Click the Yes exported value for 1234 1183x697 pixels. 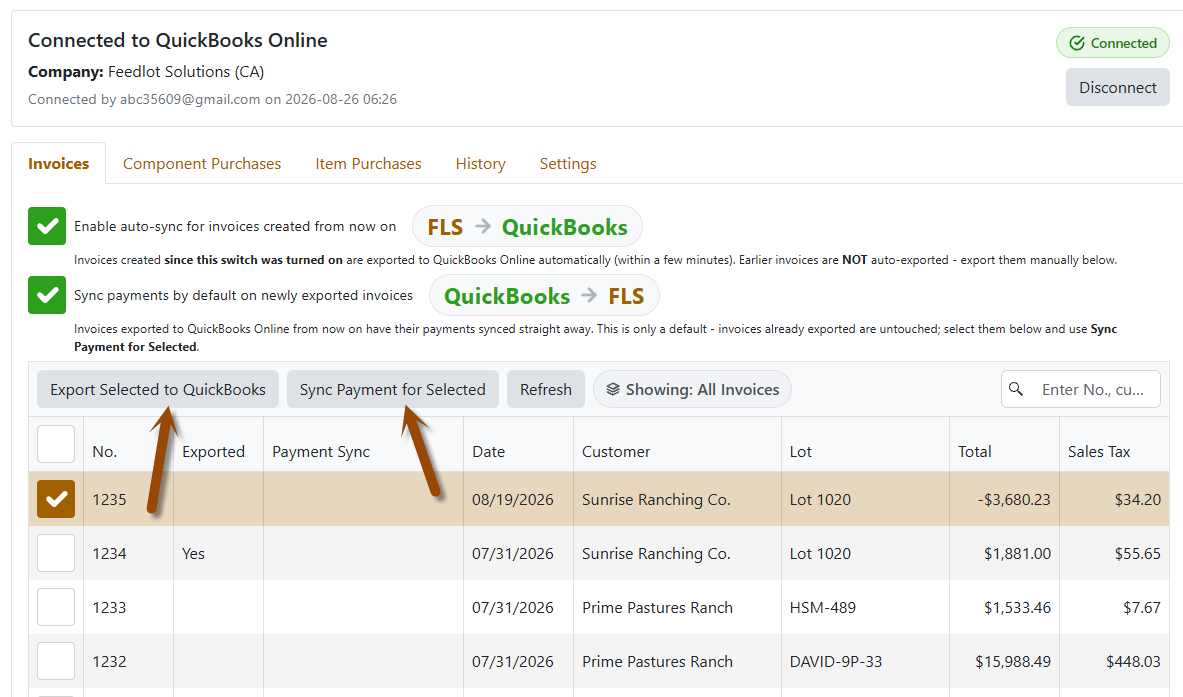click(193, 553)
